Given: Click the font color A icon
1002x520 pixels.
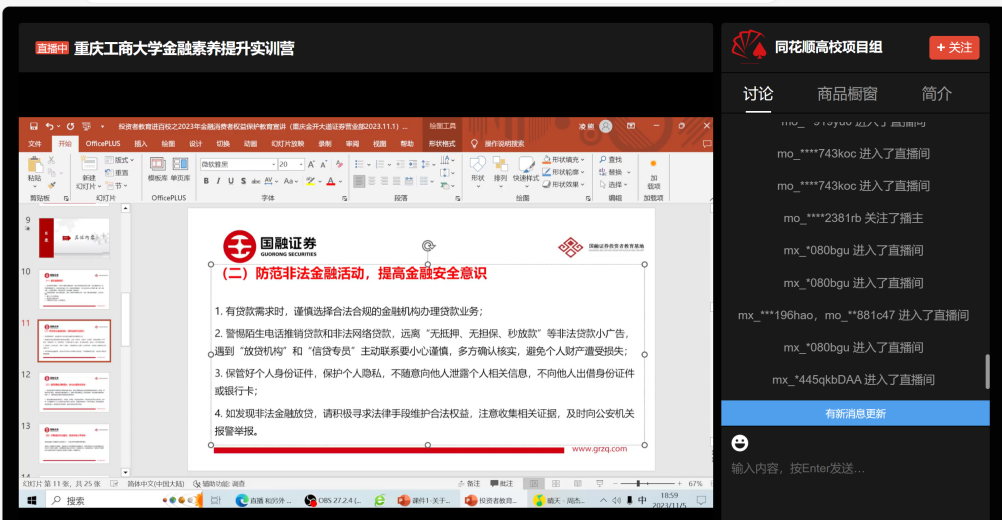Looking at the screenshot, I should [331, 181].
